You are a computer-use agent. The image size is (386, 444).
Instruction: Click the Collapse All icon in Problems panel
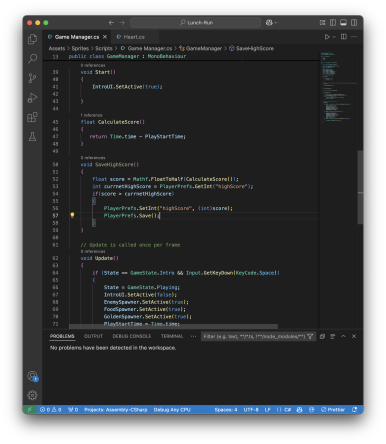(x=322, y=336)
